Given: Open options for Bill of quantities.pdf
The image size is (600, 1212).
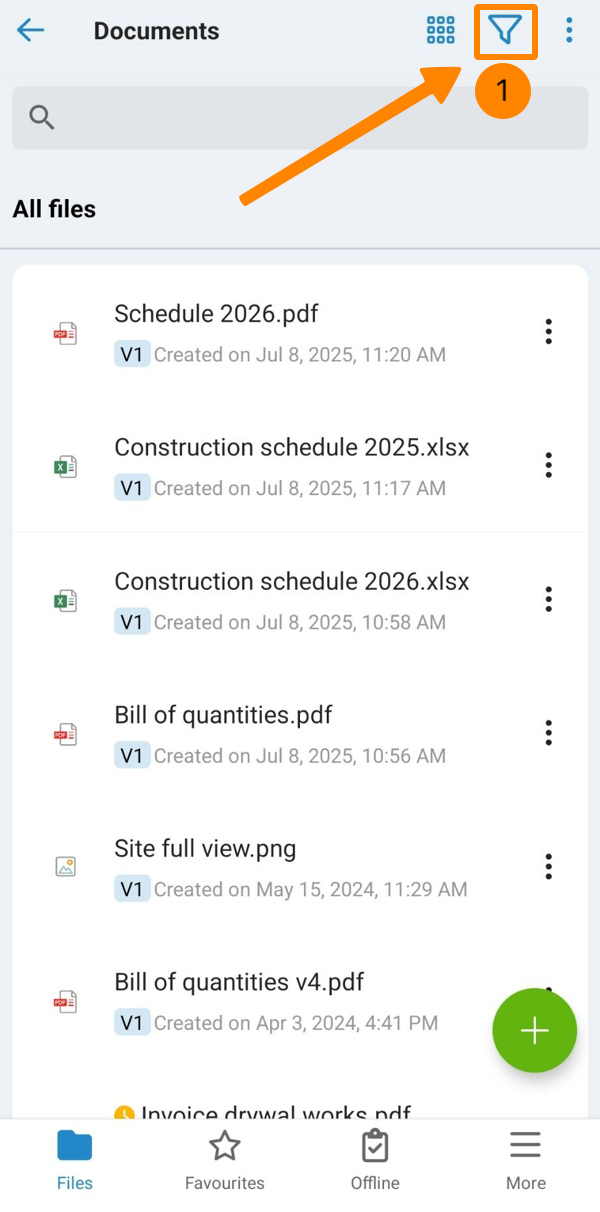Looking at the screenshot, I should pos(548,733).
